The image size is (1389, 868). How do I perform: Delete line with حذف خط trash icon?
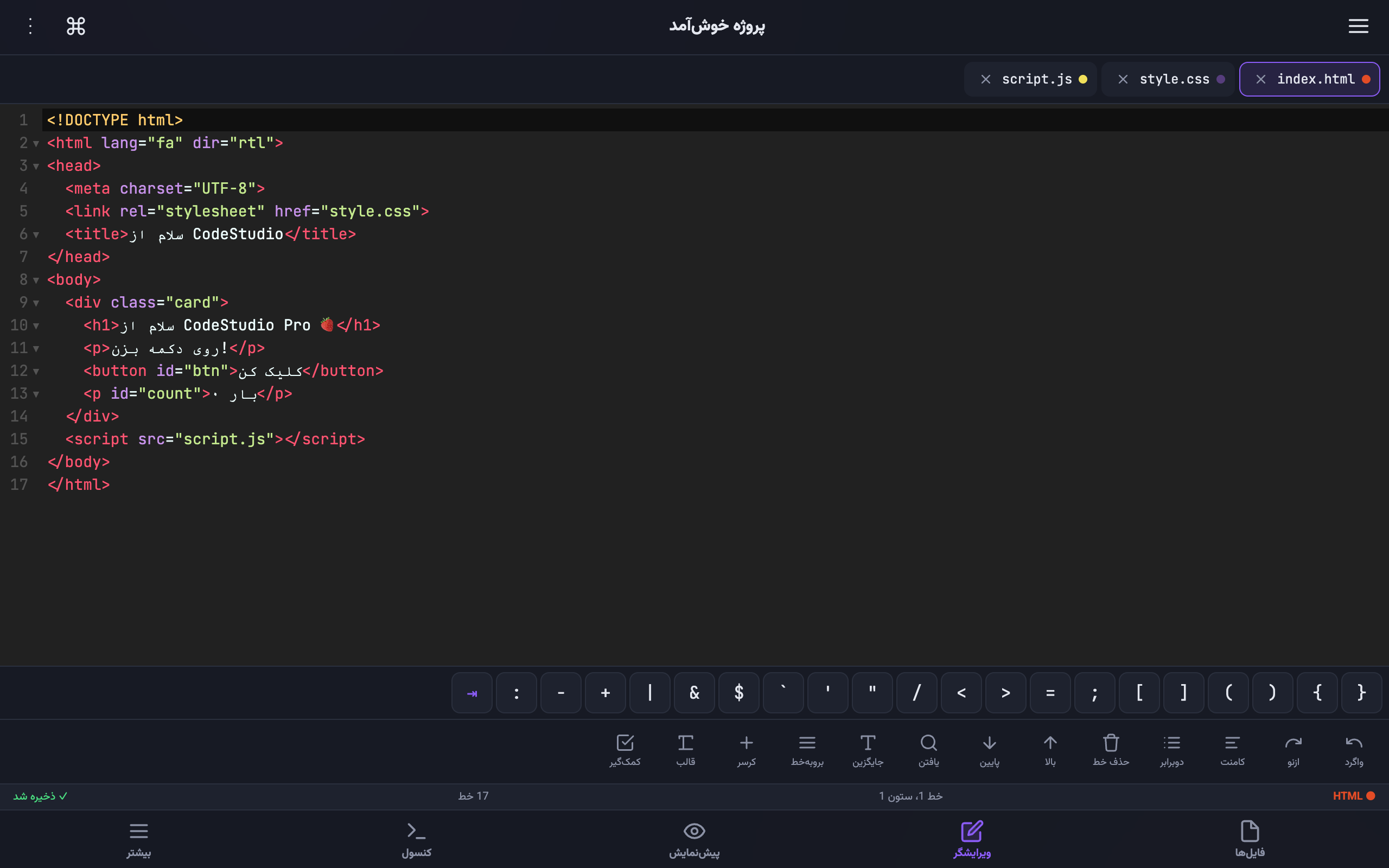tap(1111, 751)
